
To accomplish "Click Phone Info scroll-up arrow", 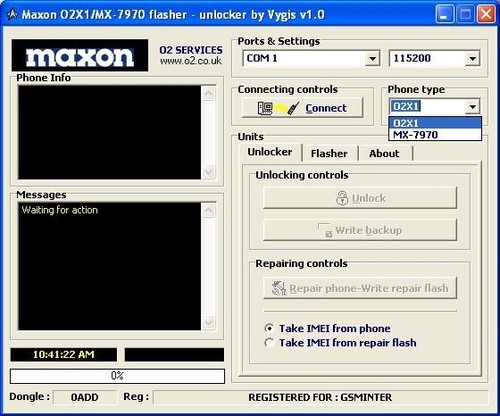I will (x=209, y=94).
